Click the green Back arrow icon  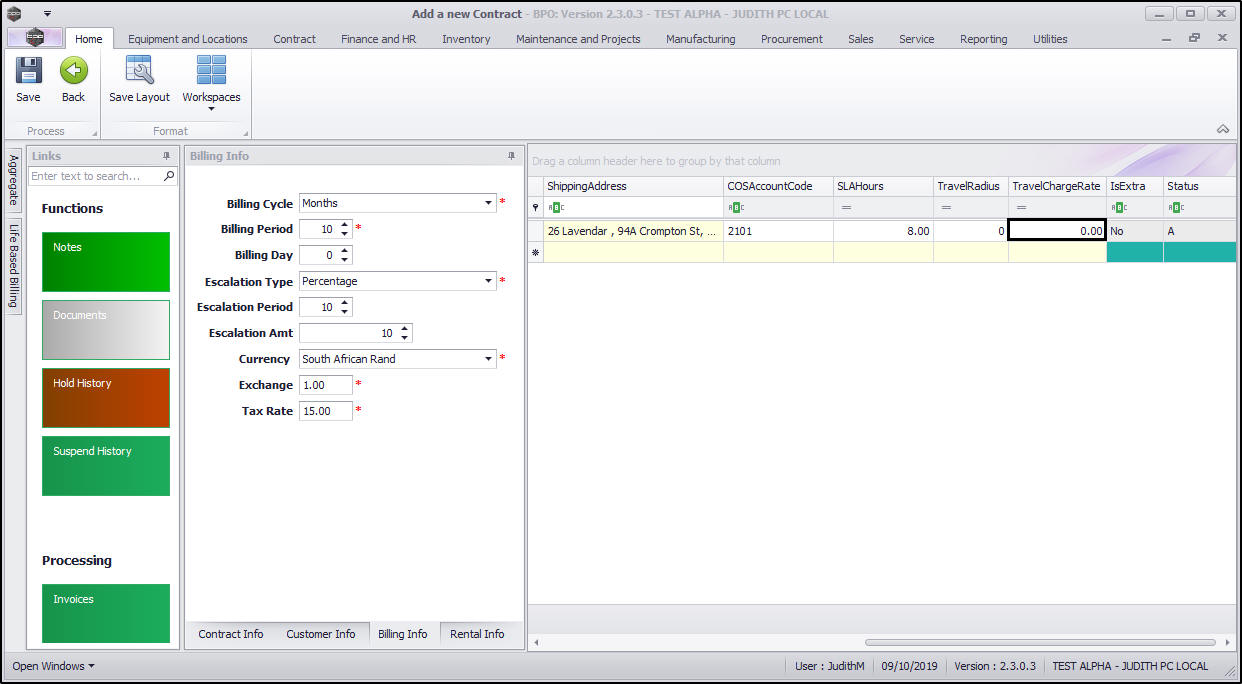[73, 71]
